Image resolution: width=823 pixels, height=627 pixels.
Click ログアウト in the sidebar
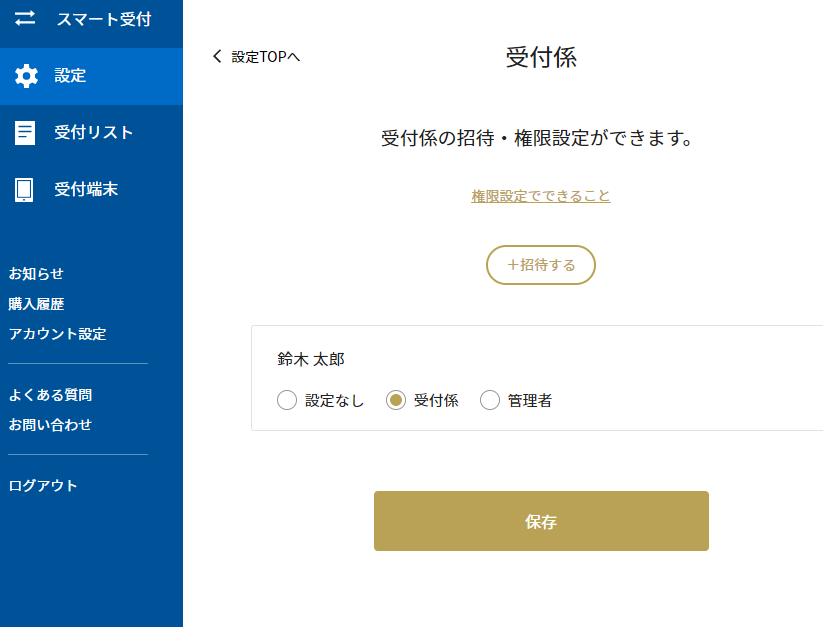(43, 485)
